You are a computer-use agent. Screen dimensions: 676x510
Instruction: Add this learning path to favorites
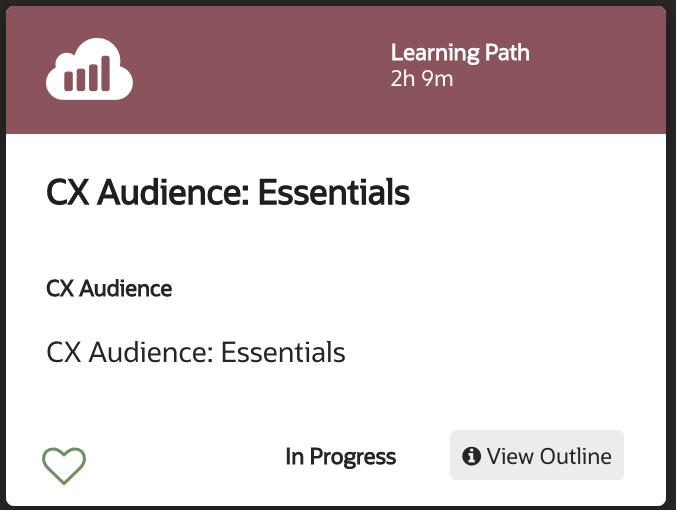click(64, 466)
